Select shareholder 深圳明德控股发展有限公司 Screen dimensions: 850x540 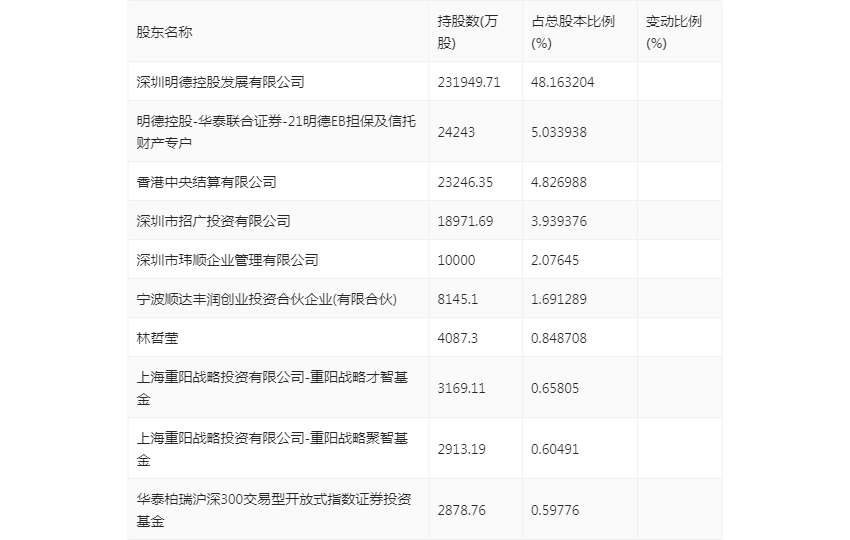221,82
